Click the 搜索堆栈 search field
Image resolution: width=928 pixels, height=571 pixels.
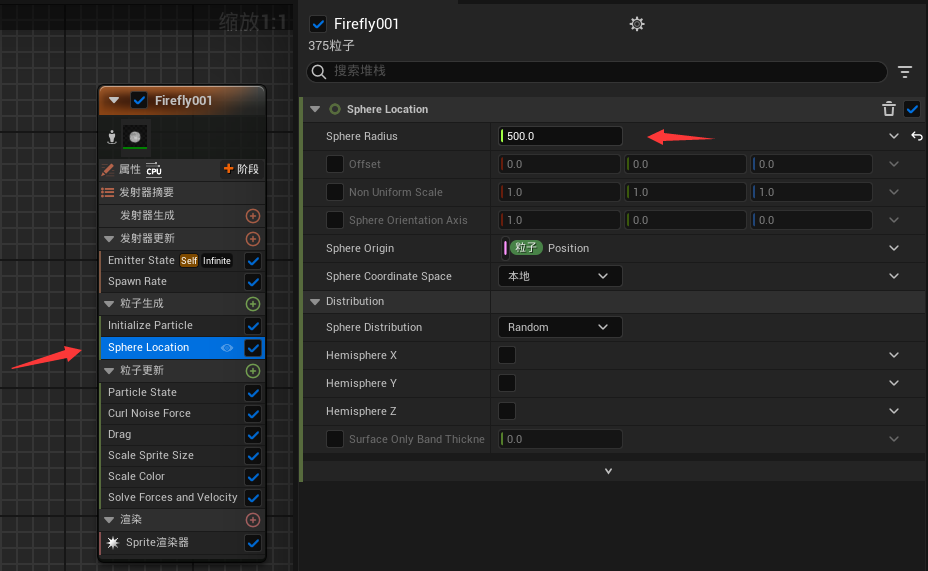[x=597, y=72]
